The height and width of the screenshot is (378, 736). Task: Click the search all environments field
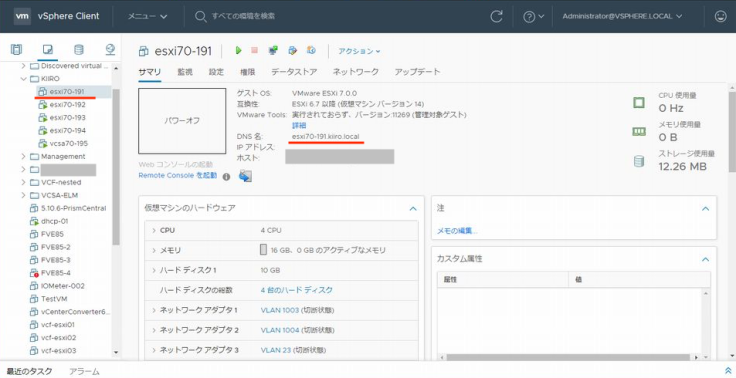[x=243, y=16]
